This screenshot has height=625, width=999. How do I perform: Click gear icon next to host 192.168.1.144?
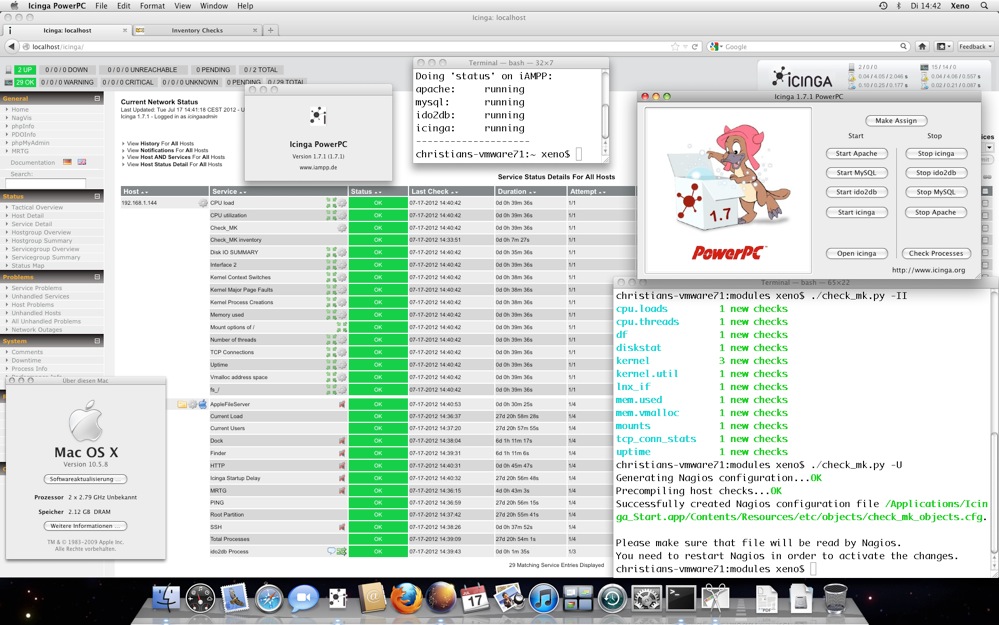[x=203, y=203]
